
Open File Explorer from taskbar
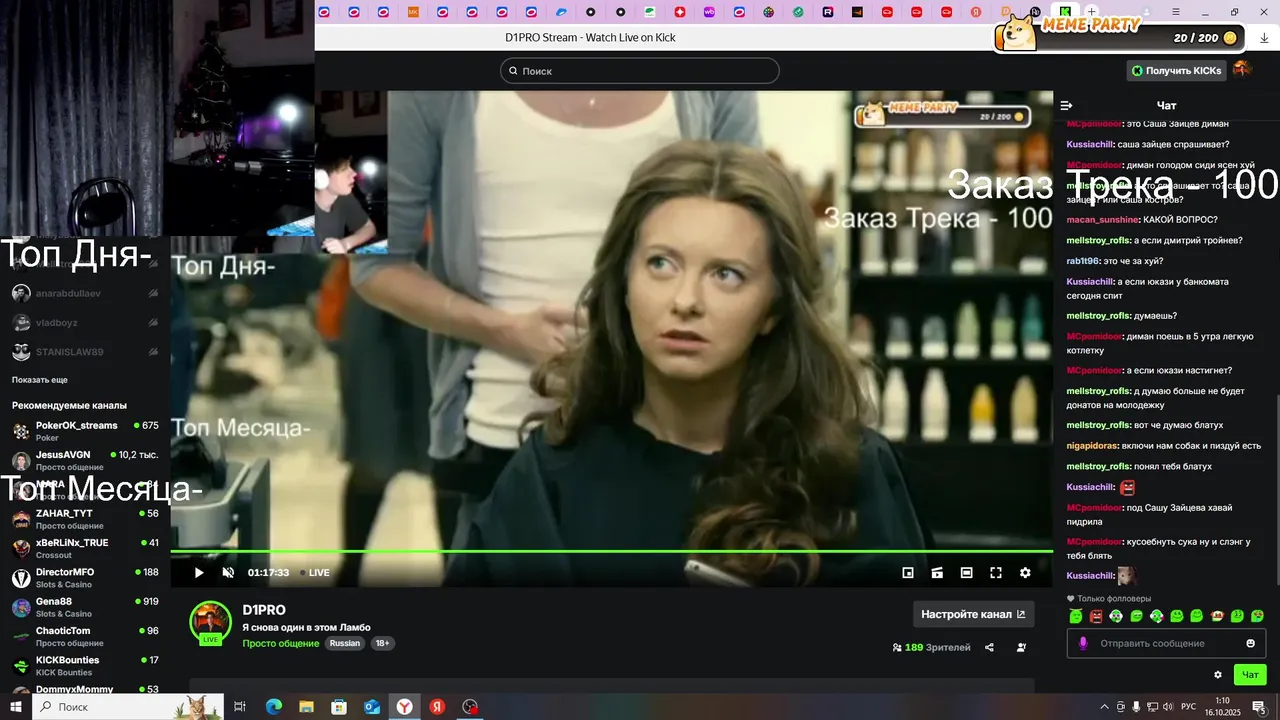click(307, 707)
